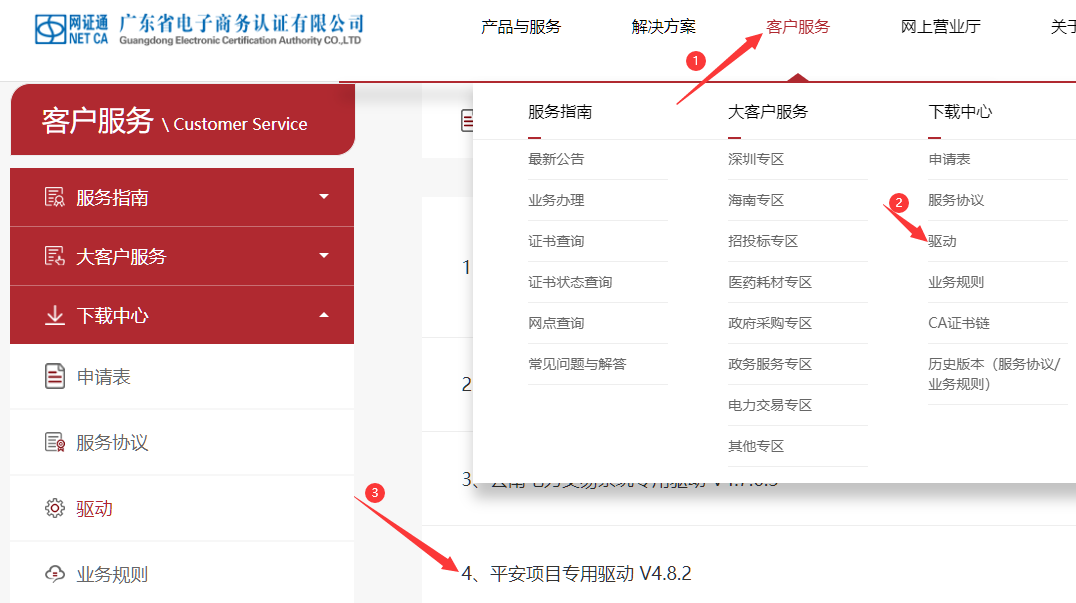Open the 客户服务 top navigation menu
The width and height of the screenshot is (1076, 603).
797,27
